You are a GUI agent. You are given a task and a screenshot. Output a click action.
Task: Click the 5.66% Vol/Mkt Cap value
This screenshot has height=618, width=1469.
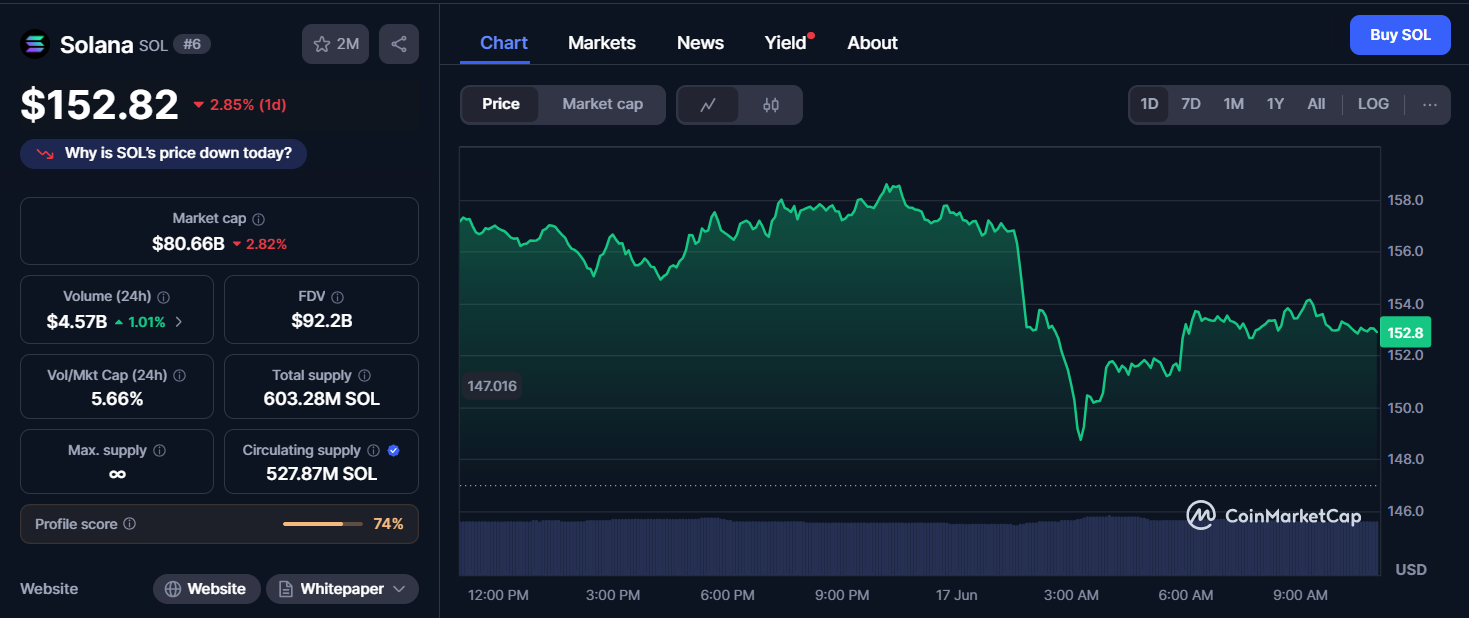pyautogui.click(x=117, y=399)
